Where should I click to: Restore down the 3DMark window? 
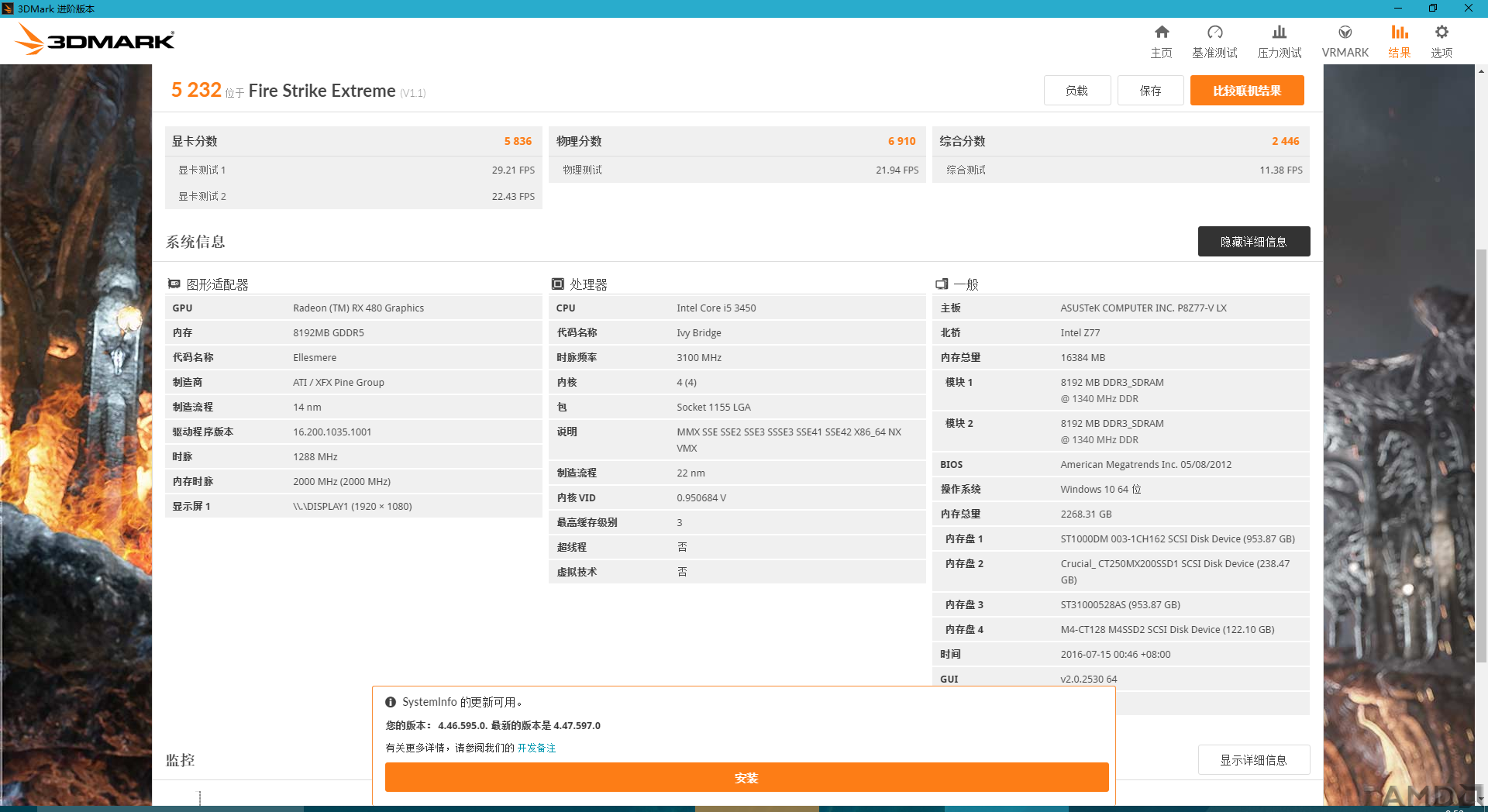click(x=1433, y=9)
